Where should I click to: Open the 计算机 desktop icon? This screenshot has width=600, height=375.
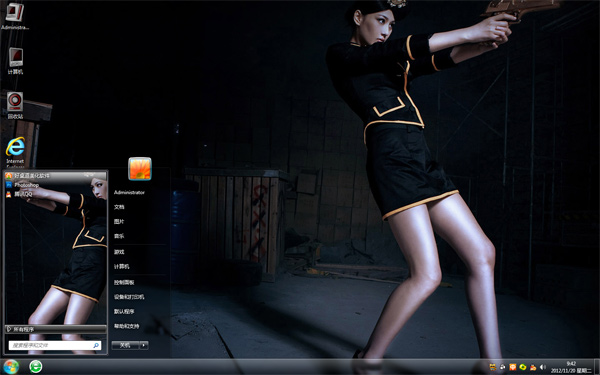tap(15, 61)
